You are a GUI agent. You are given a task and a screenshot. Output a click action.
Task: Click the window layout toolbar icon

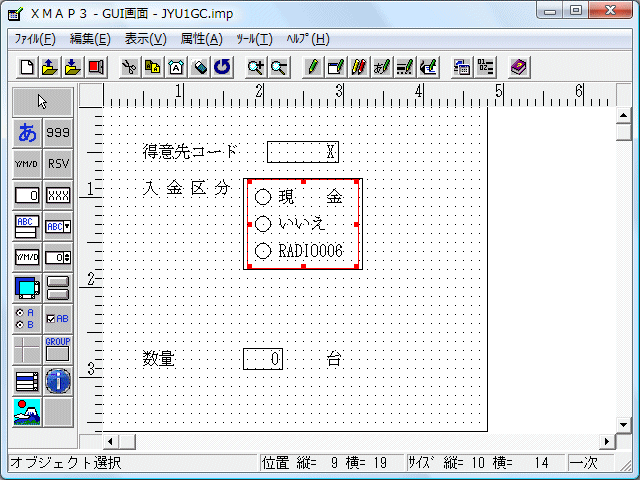click(x=462, y=67)
